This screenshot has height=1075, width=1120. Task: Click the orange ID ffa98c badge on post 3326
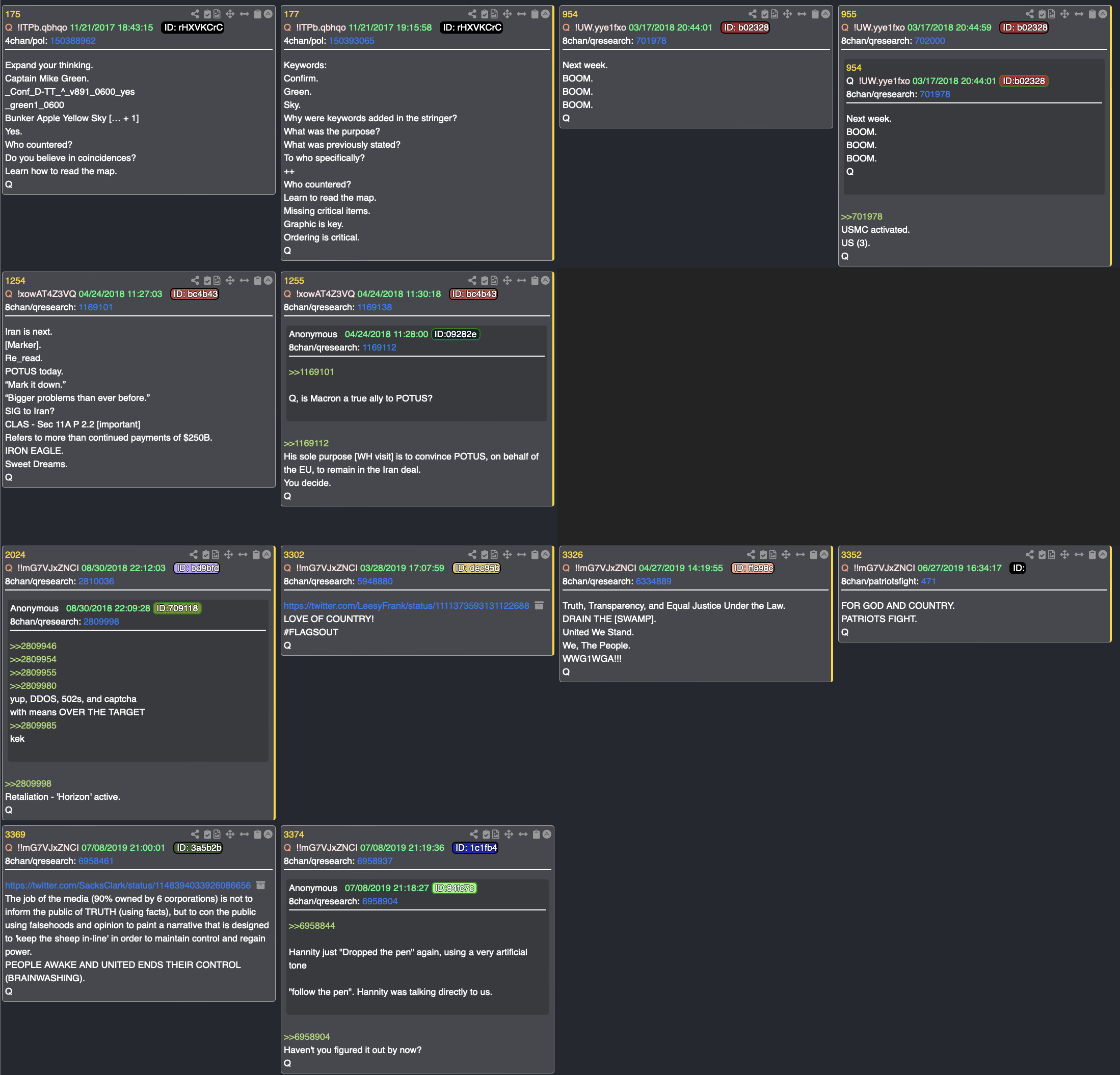pyautogui.click(x=752, y=569)
